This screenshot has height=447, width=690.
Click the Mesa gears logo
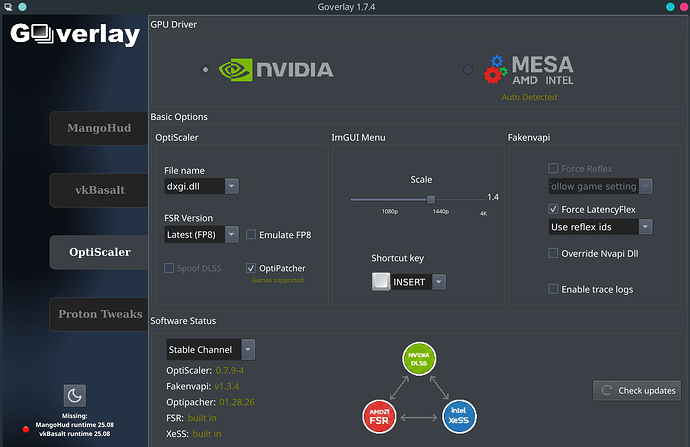(495, 70)
